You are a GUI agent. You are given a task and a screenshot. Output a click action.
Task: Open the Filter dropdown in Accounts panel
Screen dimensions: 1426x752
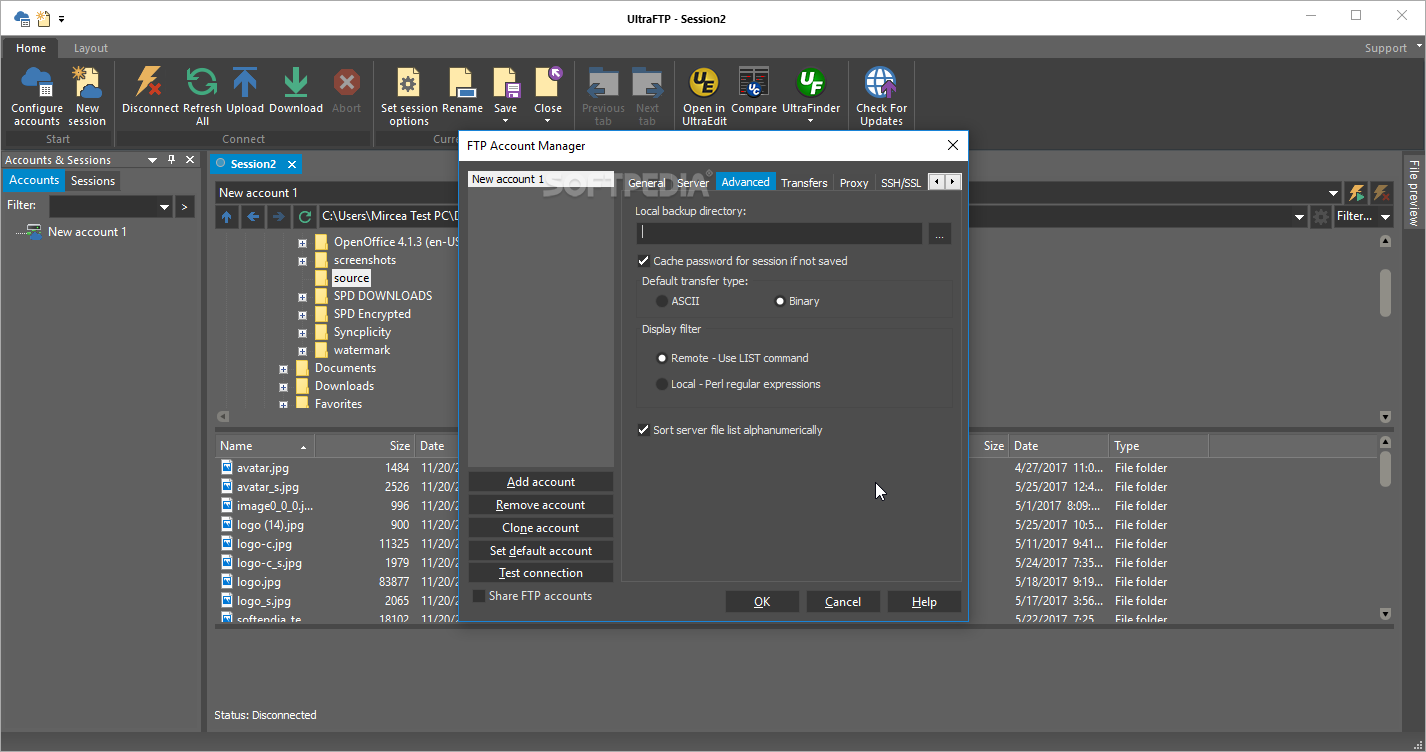[x=165, y=207]
